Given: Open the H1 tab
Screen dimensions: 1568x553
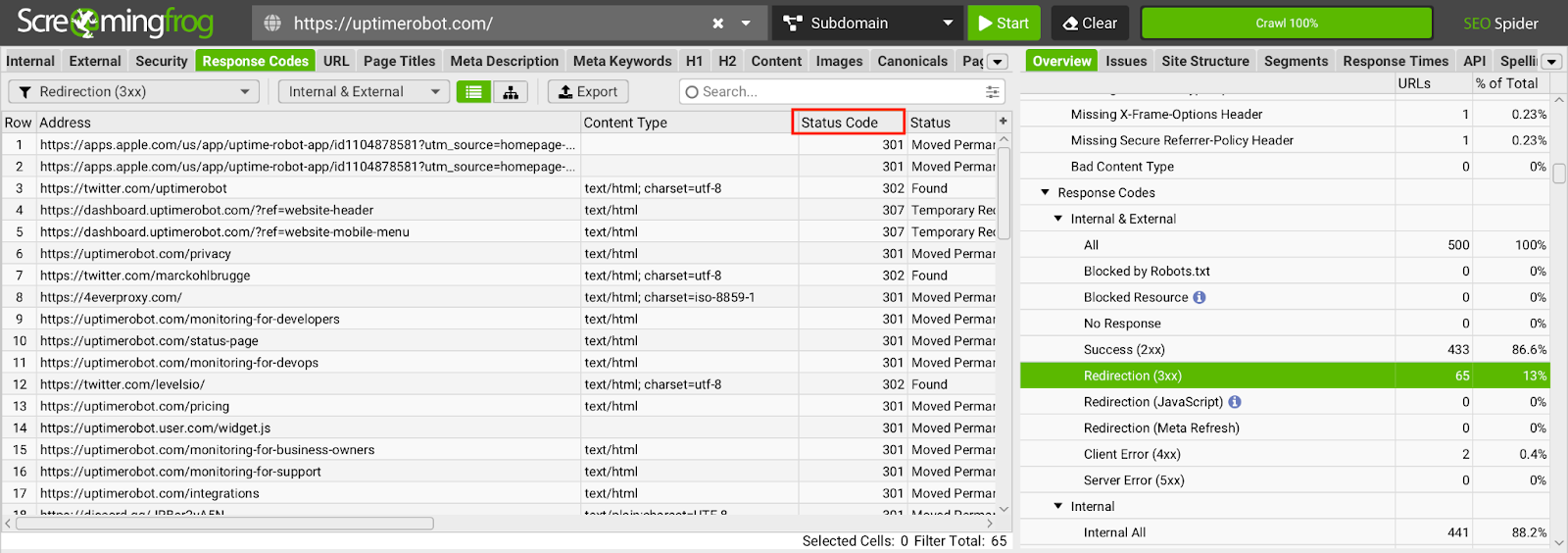Looking at the screenshot, I should coord(694,61).
